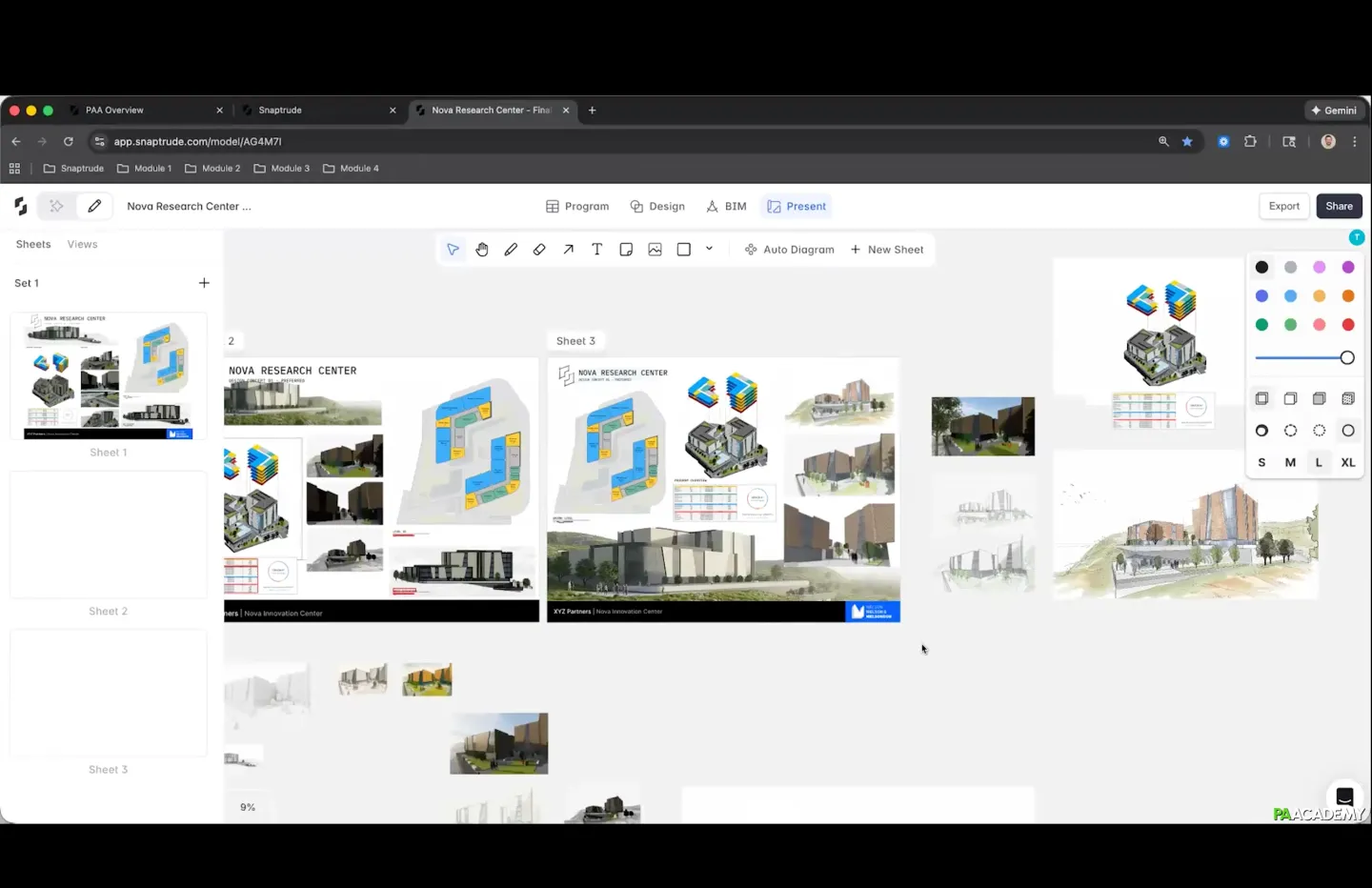Screen dimensions: 1372x888
Task: Select the image insert tool
Action: point(655,250)
